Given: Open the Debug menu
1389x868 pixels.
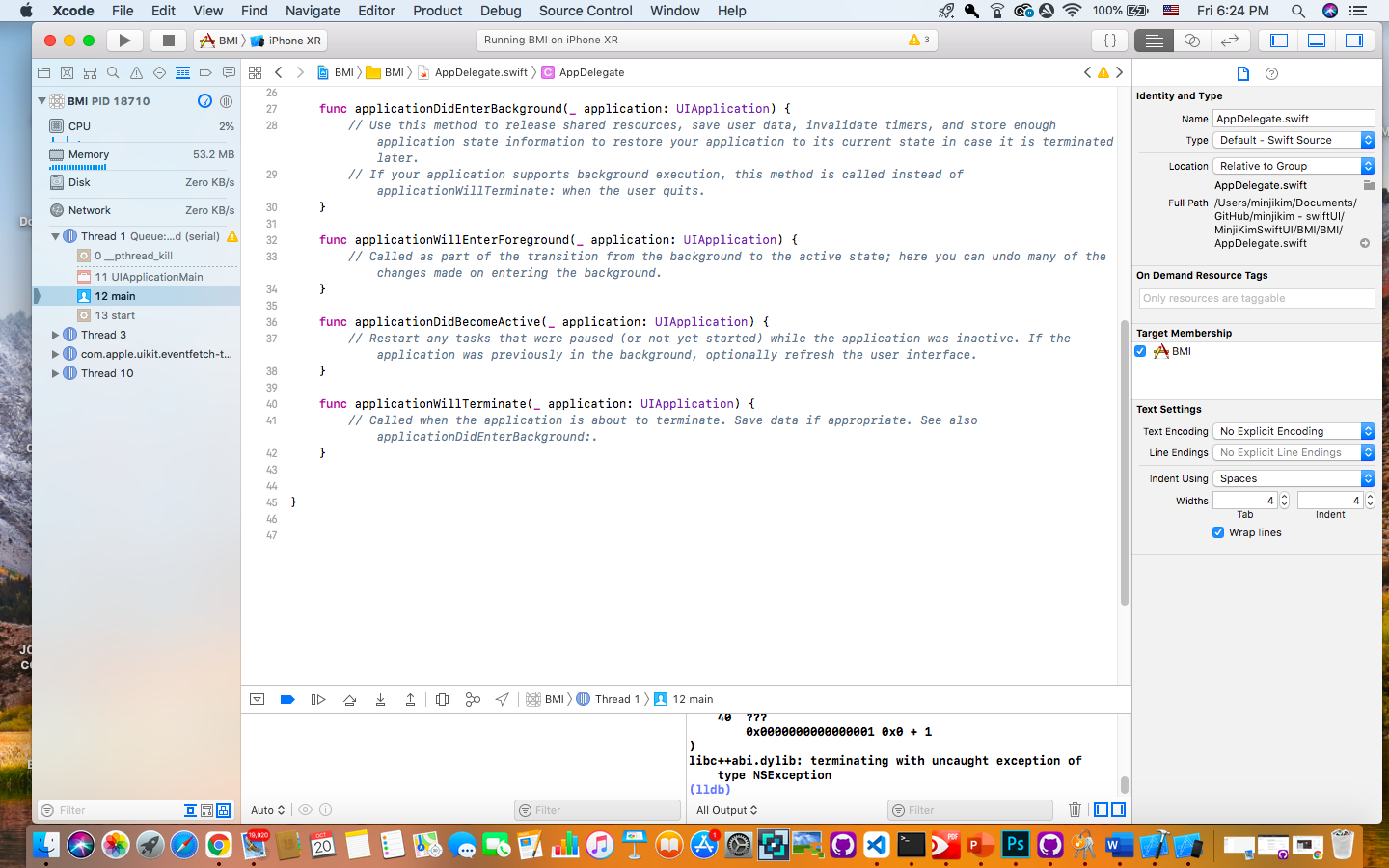Looking at the screenshot, I should 501,11.
